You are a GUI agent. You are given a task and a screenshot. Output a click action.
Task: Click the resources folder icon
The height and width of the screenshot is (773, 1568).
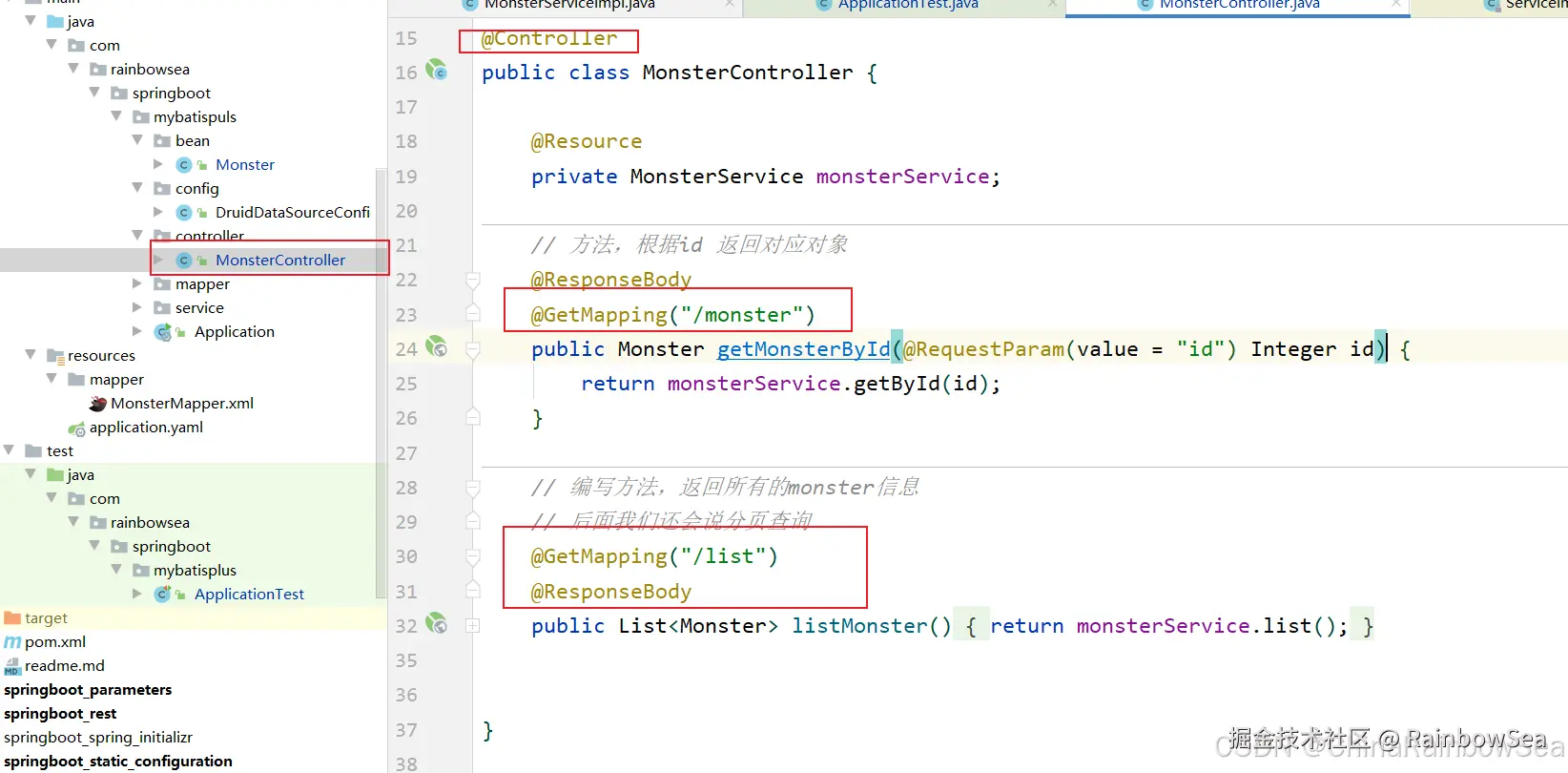(55, 355)
